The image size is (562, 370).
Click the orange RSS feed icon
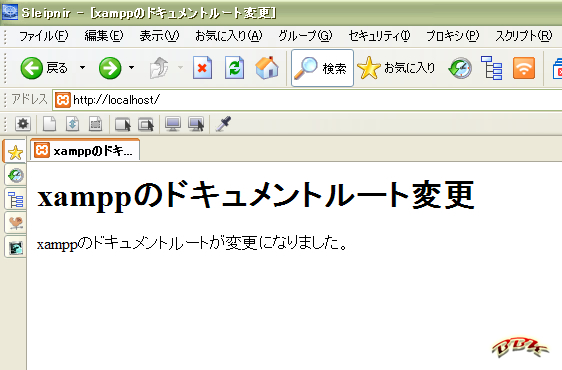pos(524,68)
